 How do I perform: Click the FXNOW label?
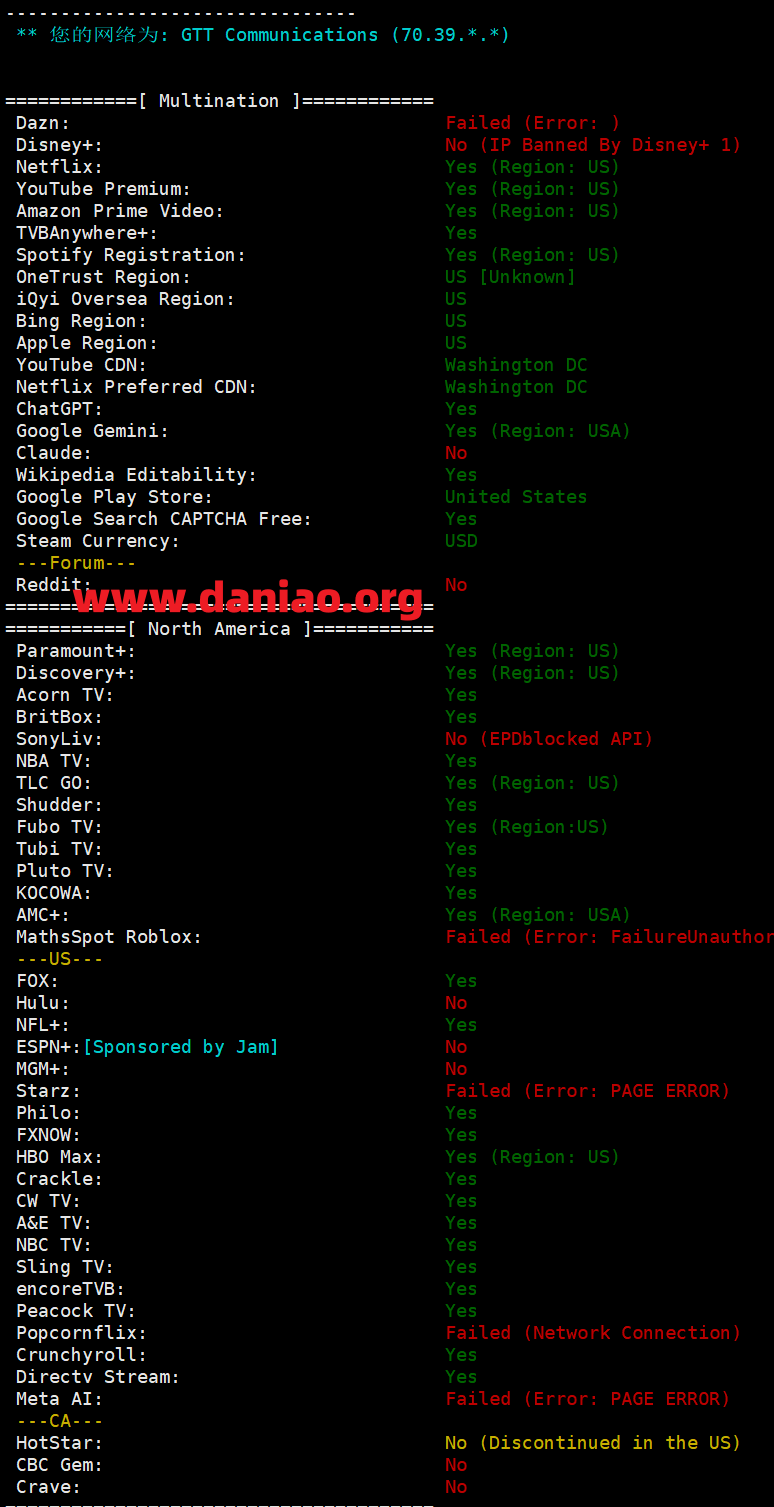[48, 1135]
